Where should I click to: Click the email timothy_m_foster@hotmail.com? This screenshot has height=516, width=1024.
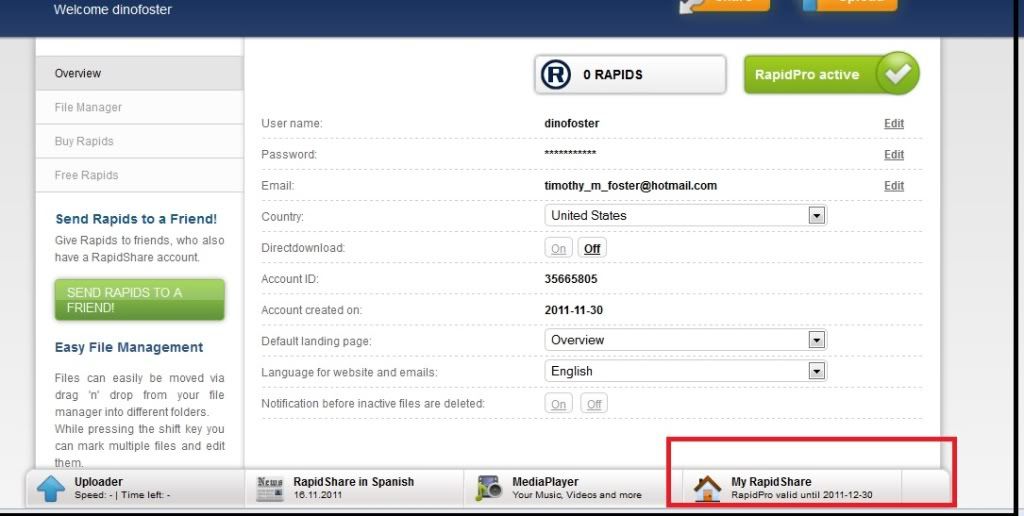tap(630, 185)
